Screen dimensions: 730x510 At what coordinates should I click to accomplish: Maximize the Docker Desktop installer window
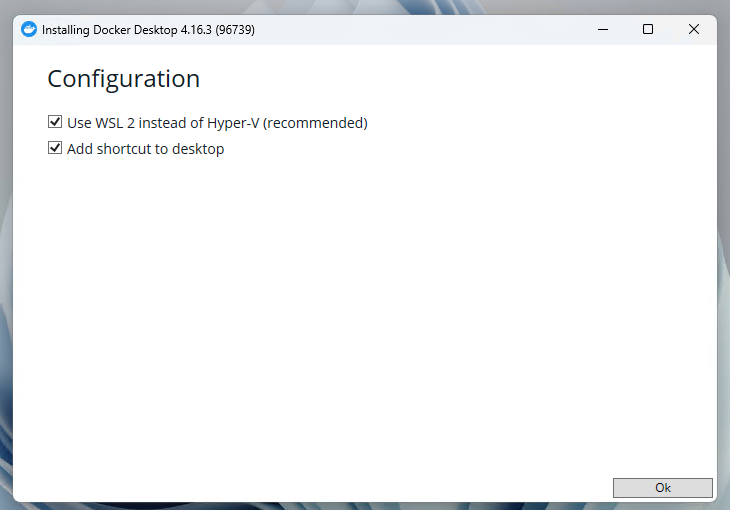coord(648,29)
